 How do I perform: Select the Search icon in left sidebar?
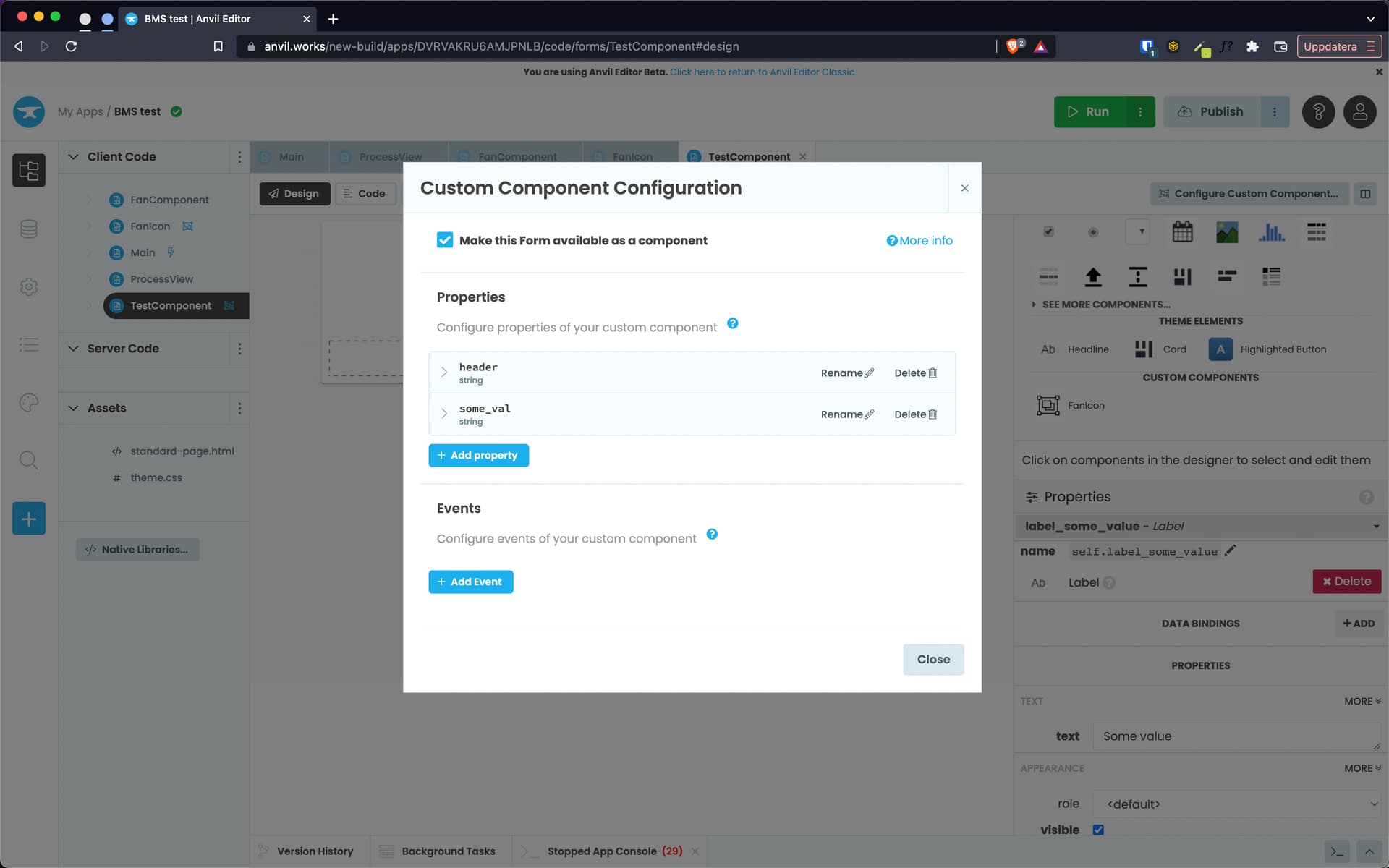coord(29,460)
